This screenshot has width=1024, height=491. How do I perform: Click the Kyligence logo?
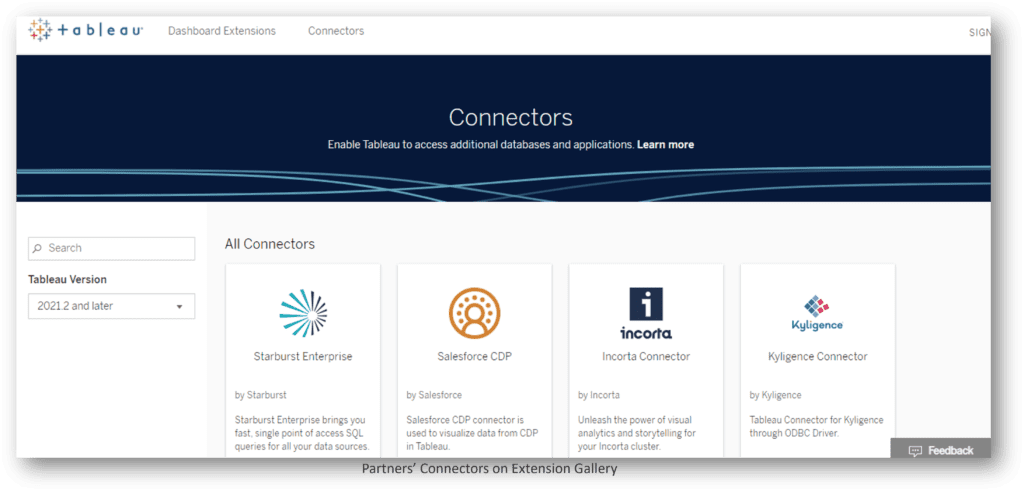tap(817, 313)
